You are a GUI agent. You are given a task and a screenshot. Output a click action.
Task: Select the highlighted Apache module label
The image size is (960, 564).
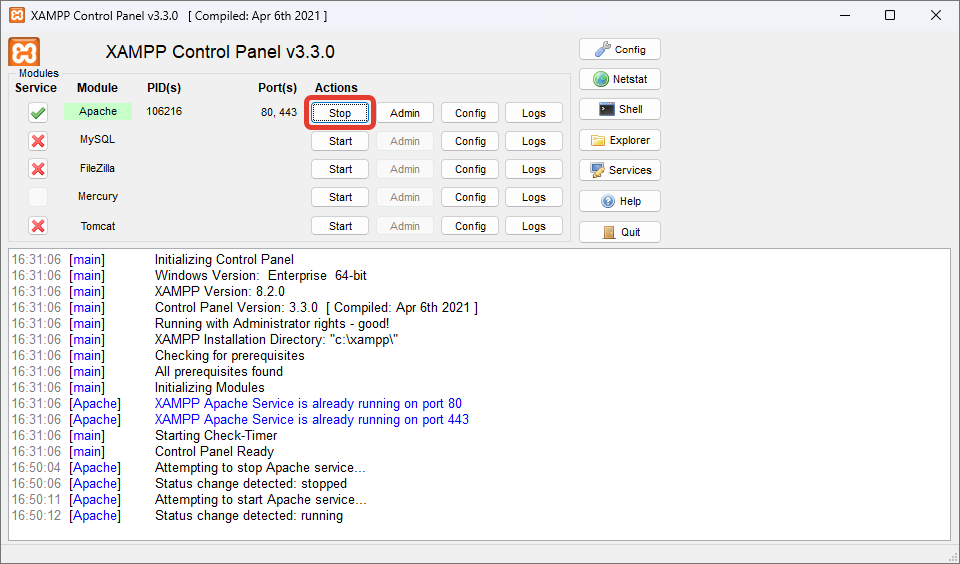[98, 111]
